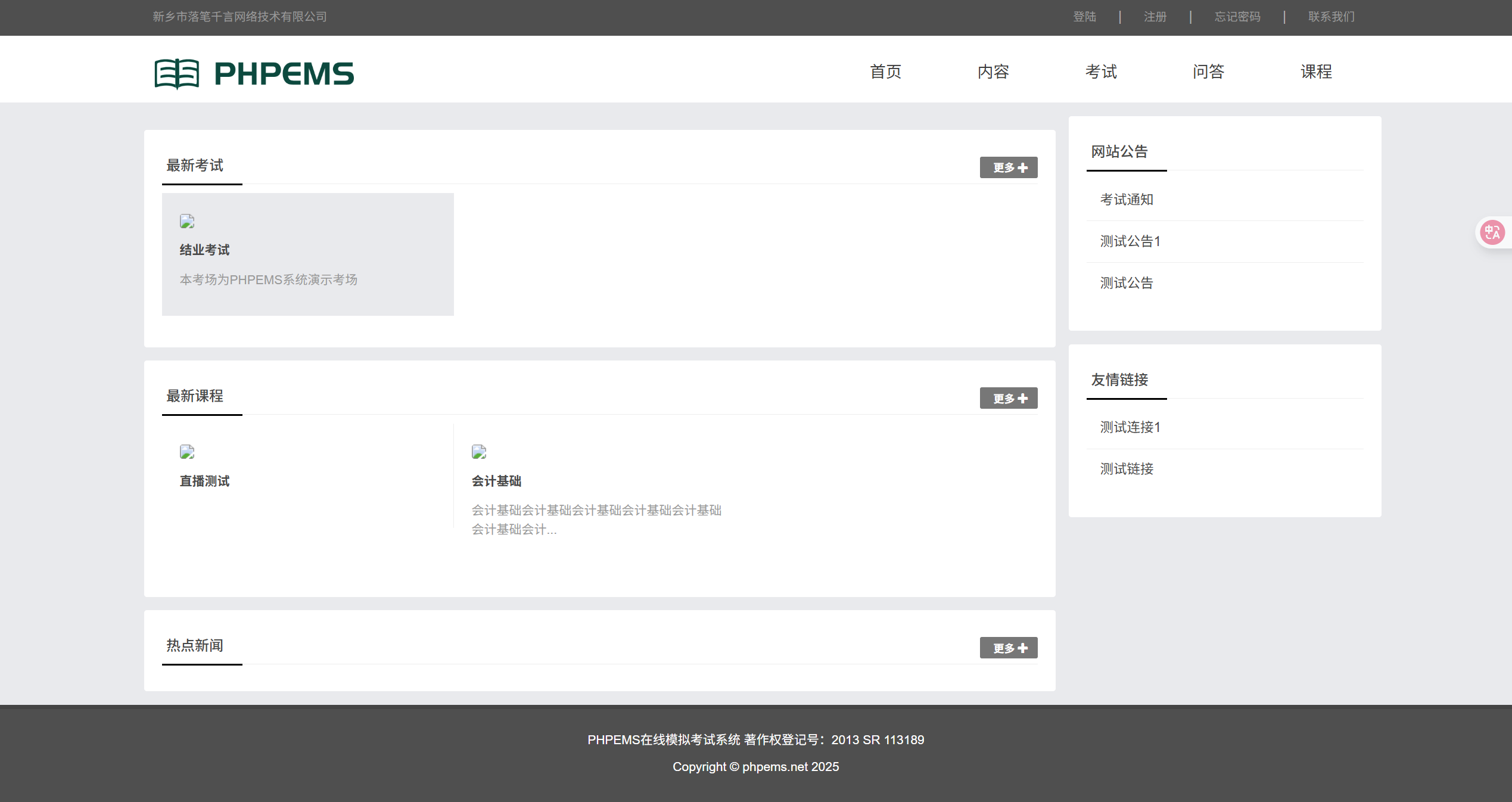Click the 联系我们 contact link
The width and height of the screenshot is (1512, 802).
click(1331, 17)
